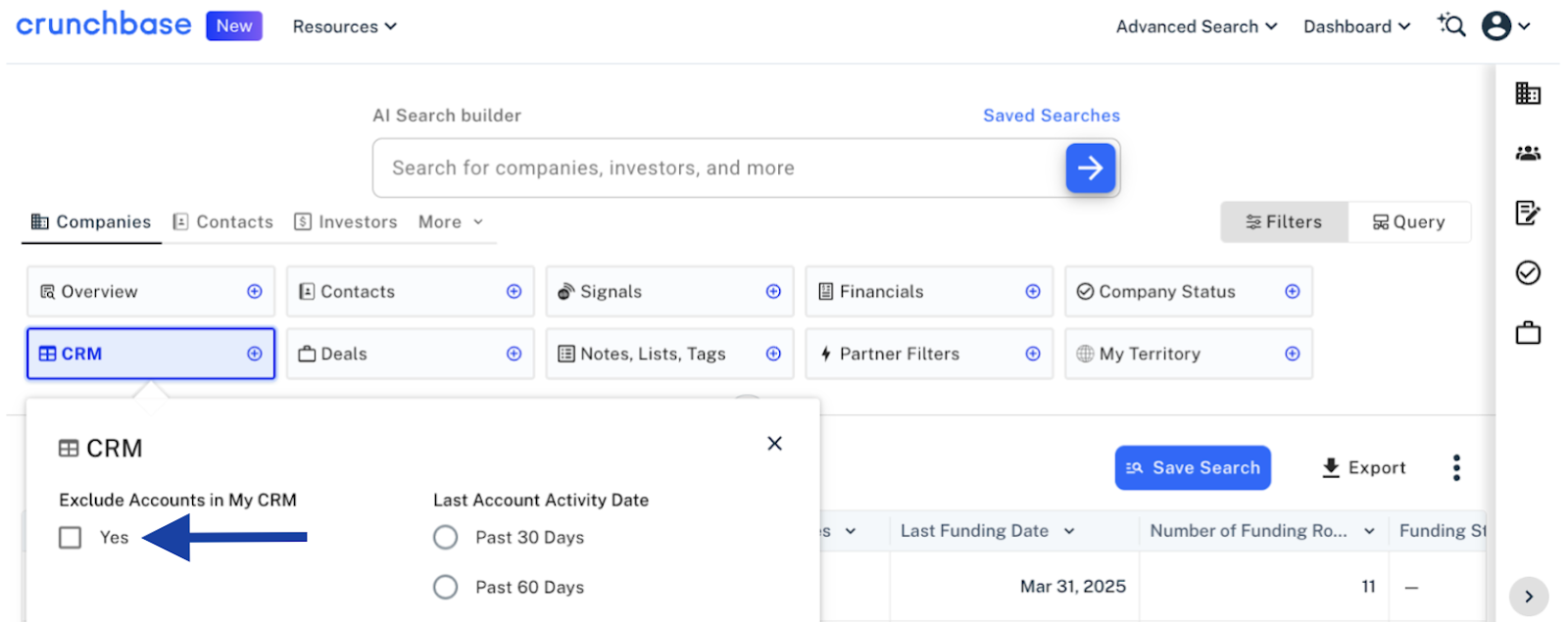This screenshot has width=1568, height=622.
Task: Click plus icon on Notes, Lists, Tags
Action: pos(774,354)
